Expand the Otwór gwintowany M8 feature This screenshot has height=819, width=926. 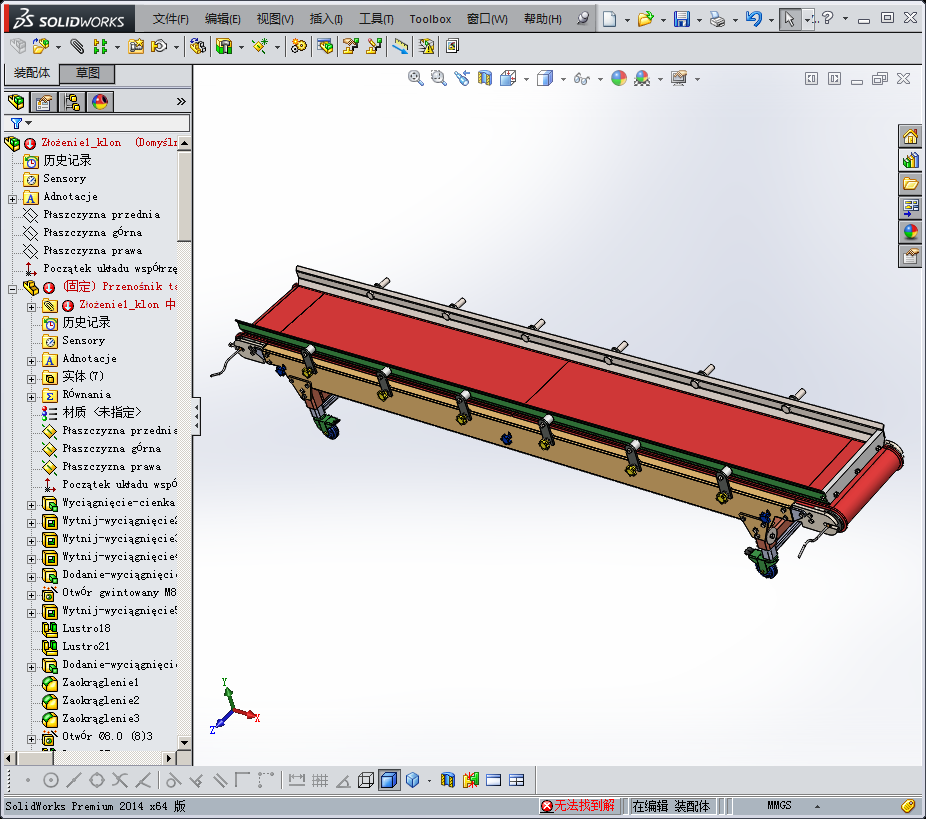point(31,595)
